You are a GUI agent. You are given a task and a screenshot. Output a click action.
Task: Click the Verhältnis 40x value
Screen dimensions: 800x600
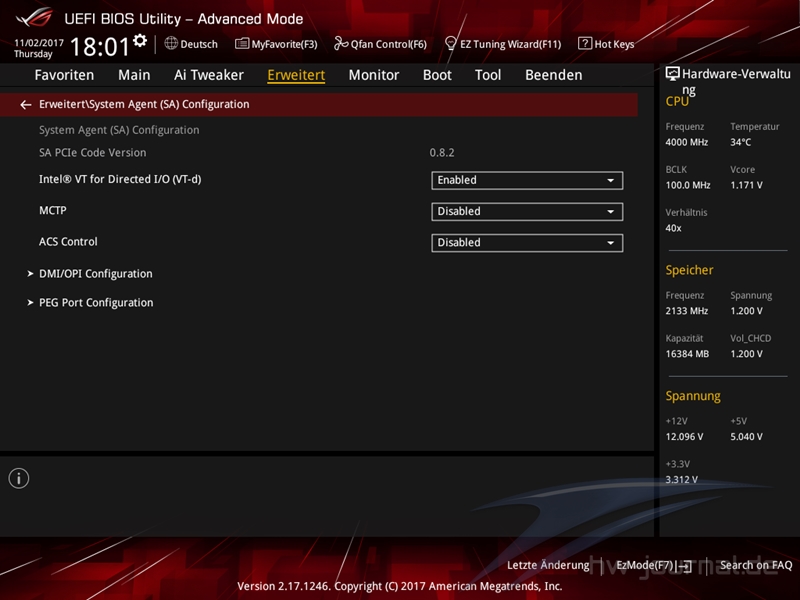click(673, 228)
